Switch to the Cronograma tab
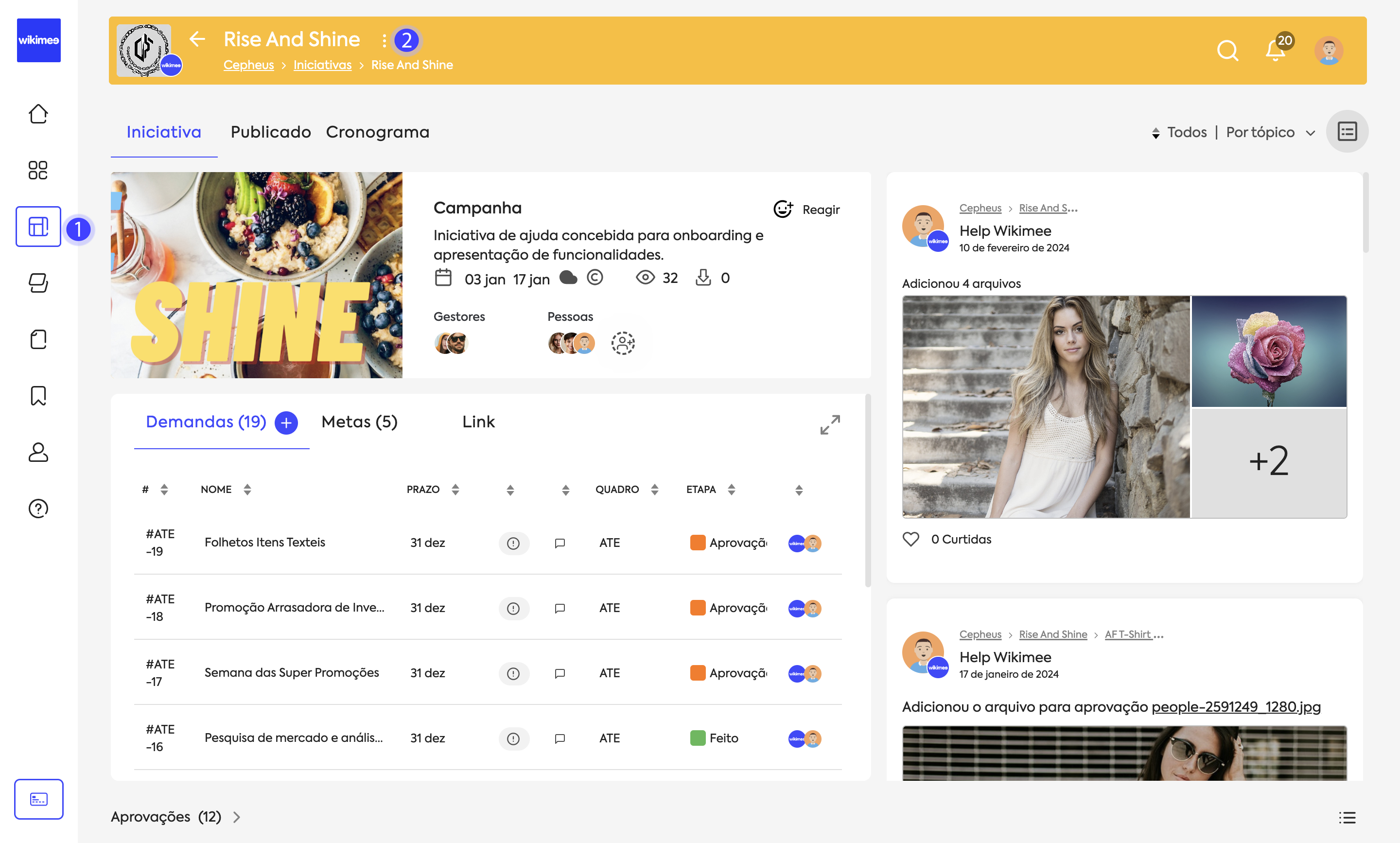 point(377,132)
